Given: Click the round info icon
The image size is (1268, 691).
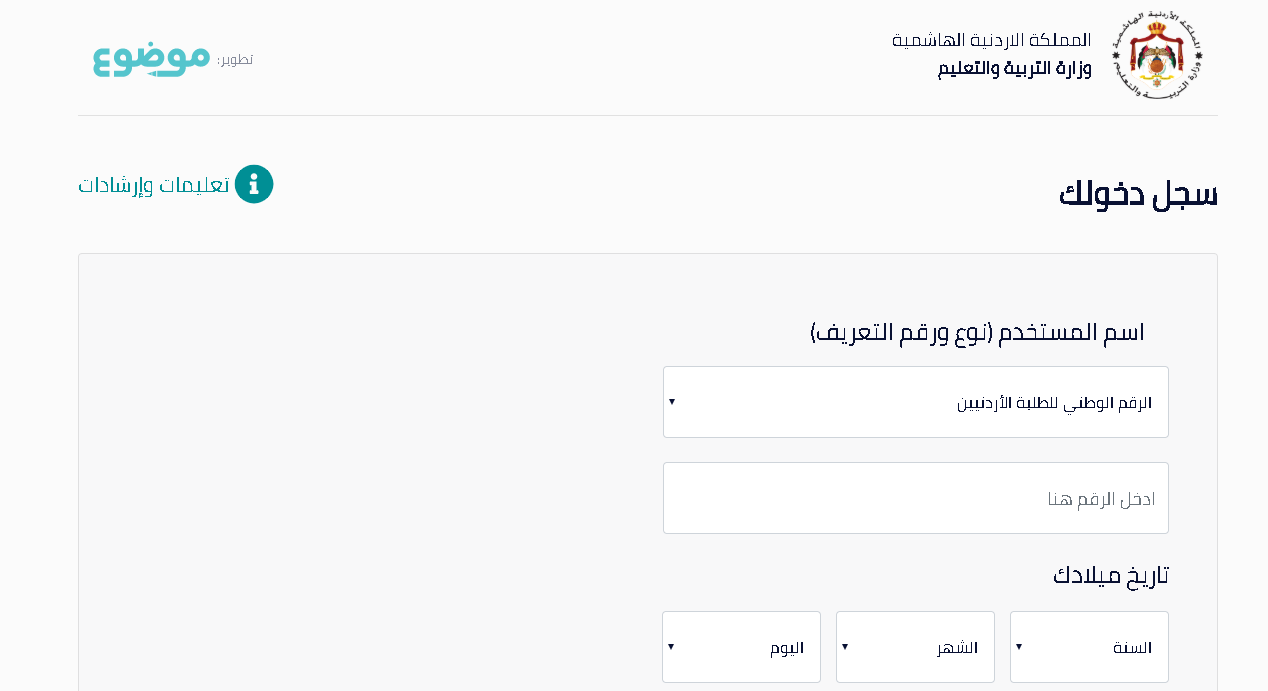Looking at the screenshot, I should [254, 184].
